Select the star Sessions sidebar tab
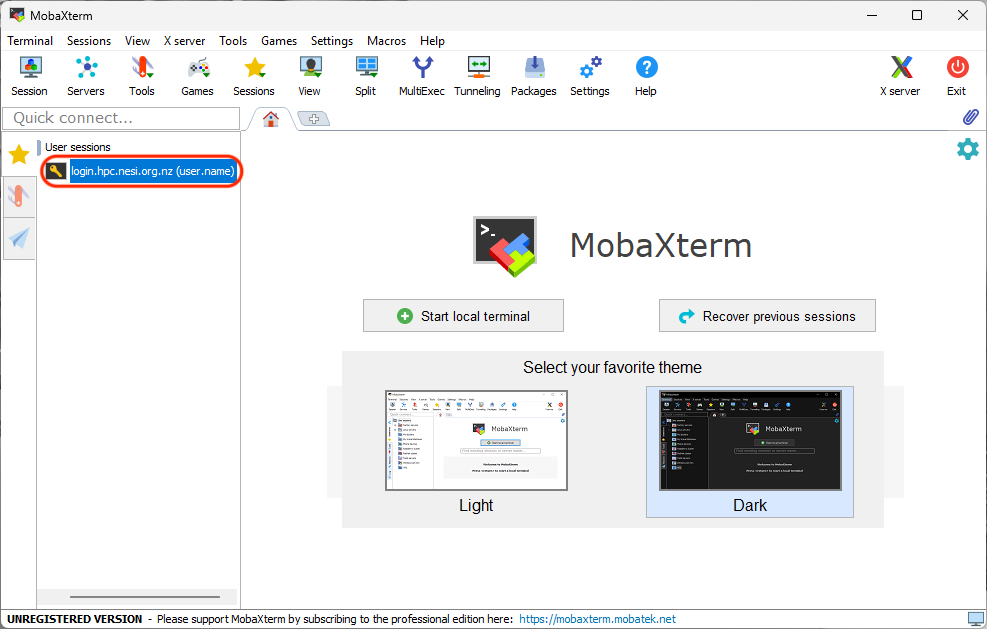 coord(19,154)
